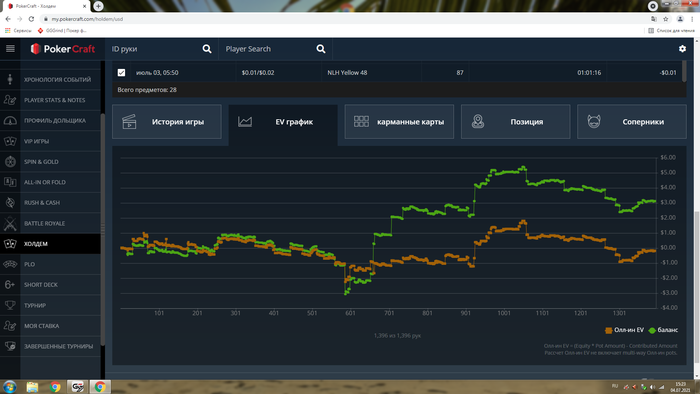Screen dimensions: 700x394
Task: Open All-In or Fold in sidebar
Action: click(x=50, y=182)
